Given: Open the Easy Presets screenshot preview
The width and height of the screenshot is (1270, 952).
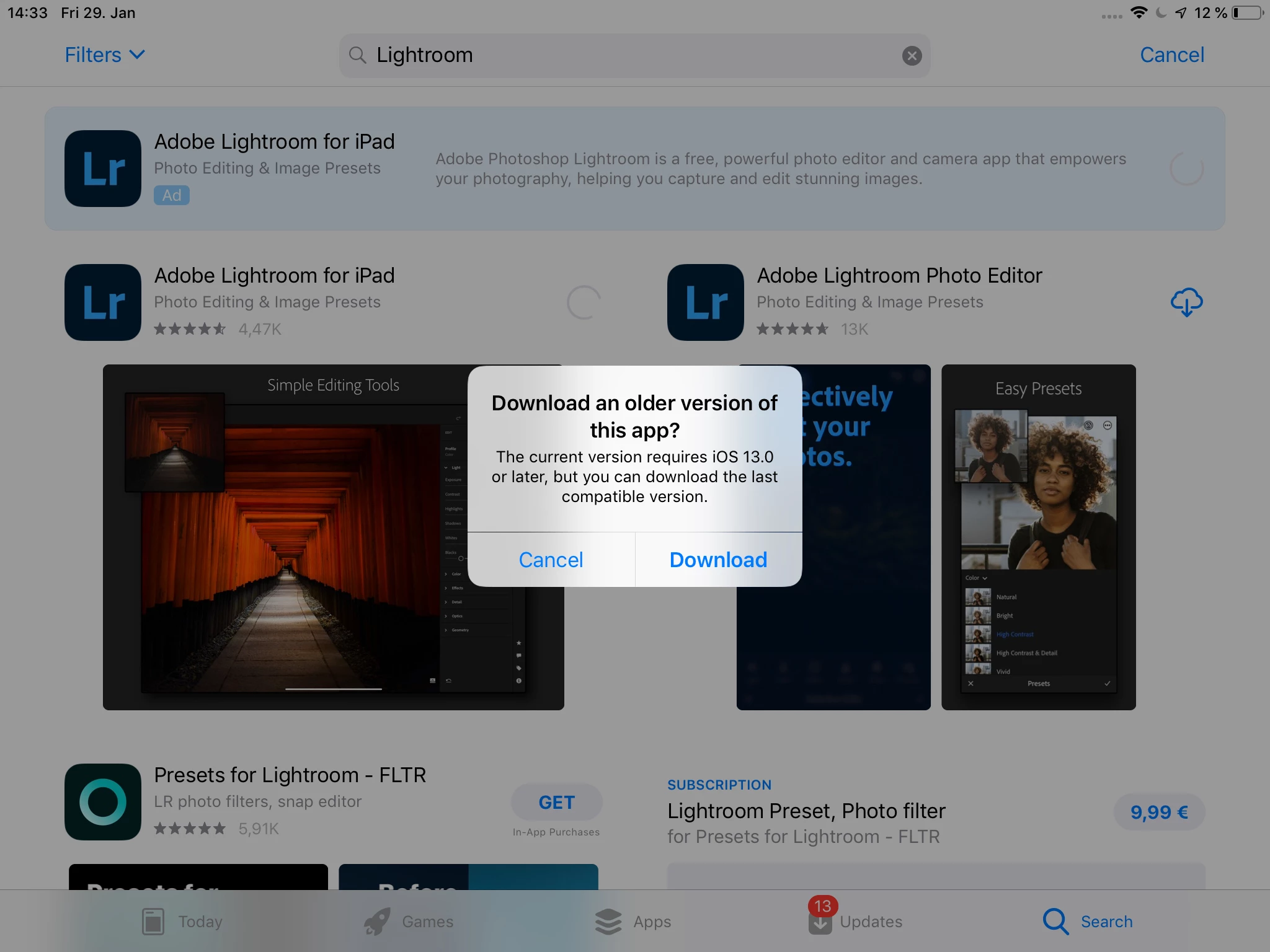Looking at the screenshot, I should [1038, 537].
